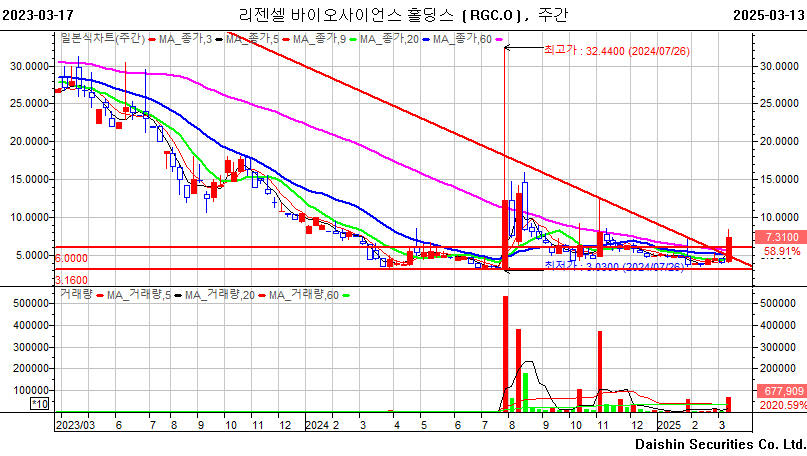Click the 2025 year label on time axis

point(669,425)
